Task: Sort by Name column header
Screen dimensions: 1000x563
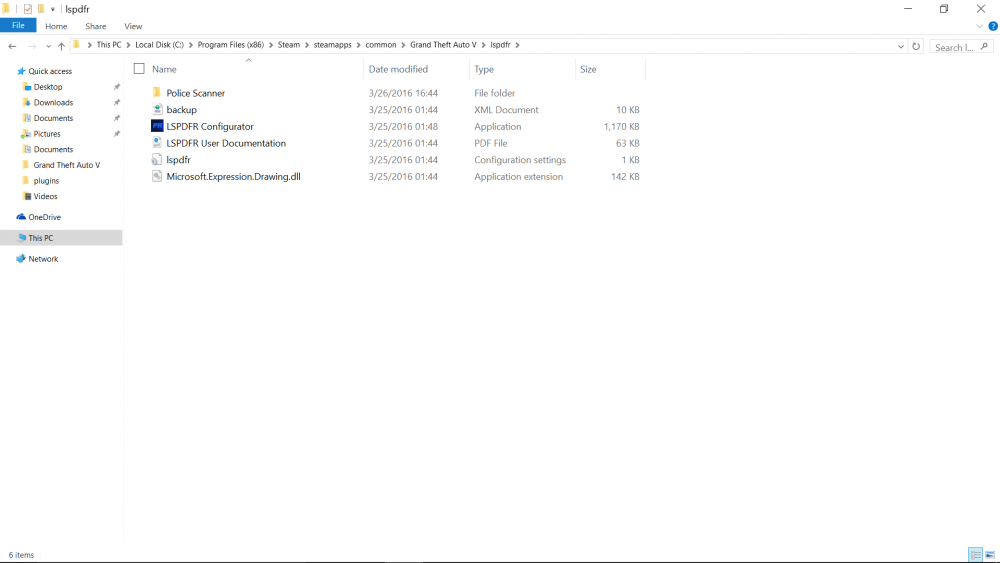Action: pyautogui.click(x=164, y=69)
